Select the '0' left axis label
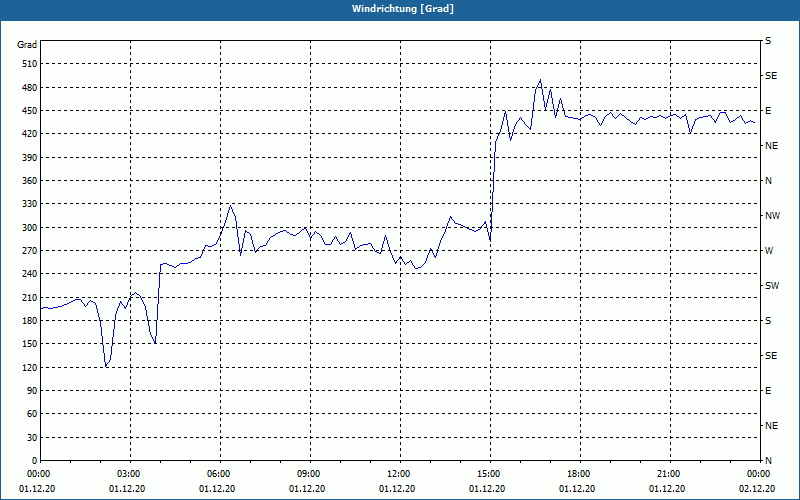800x500 pixels. tap(35, 461)
